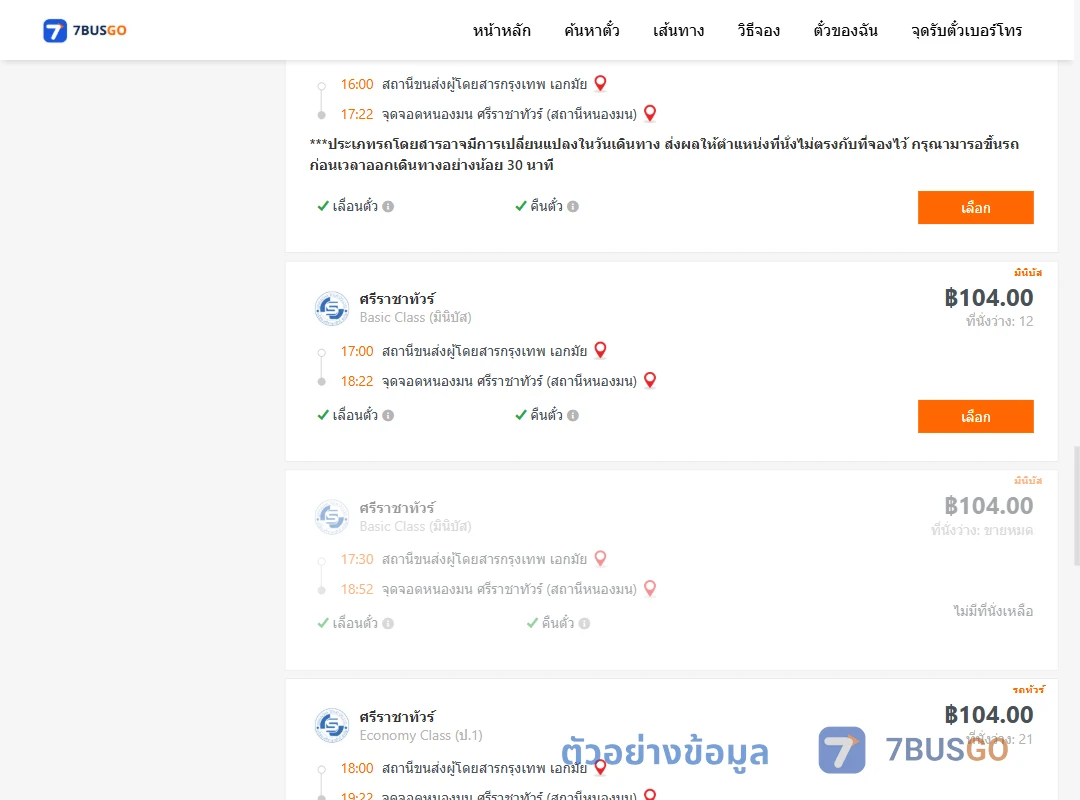Screen dimensions: 1080x800
Task: Click the ที่นั่งว่าง: 12 seat count
Action: (x=999, y=321)
